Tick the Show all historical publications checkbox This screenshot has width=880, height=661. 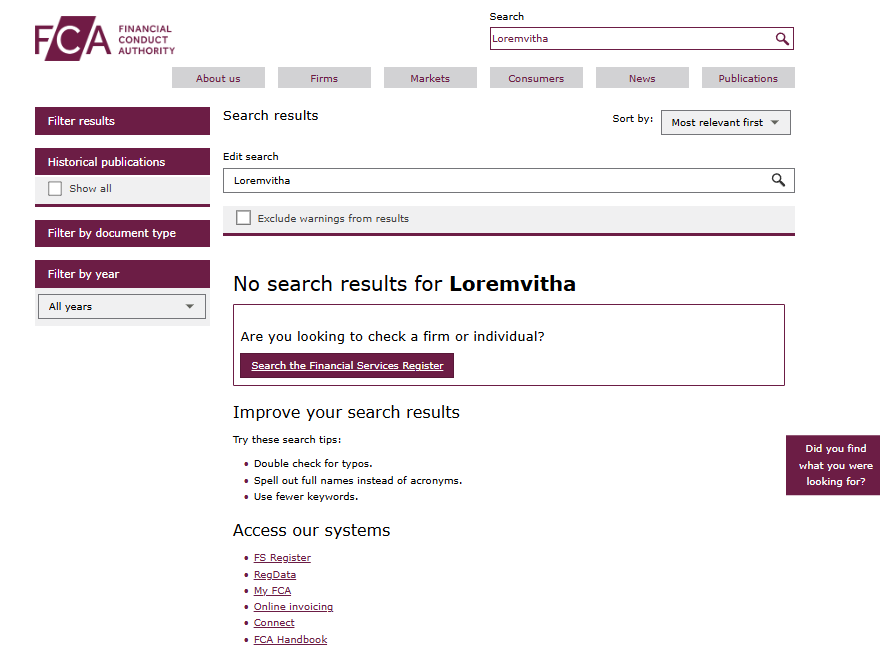tap(55, 188)
